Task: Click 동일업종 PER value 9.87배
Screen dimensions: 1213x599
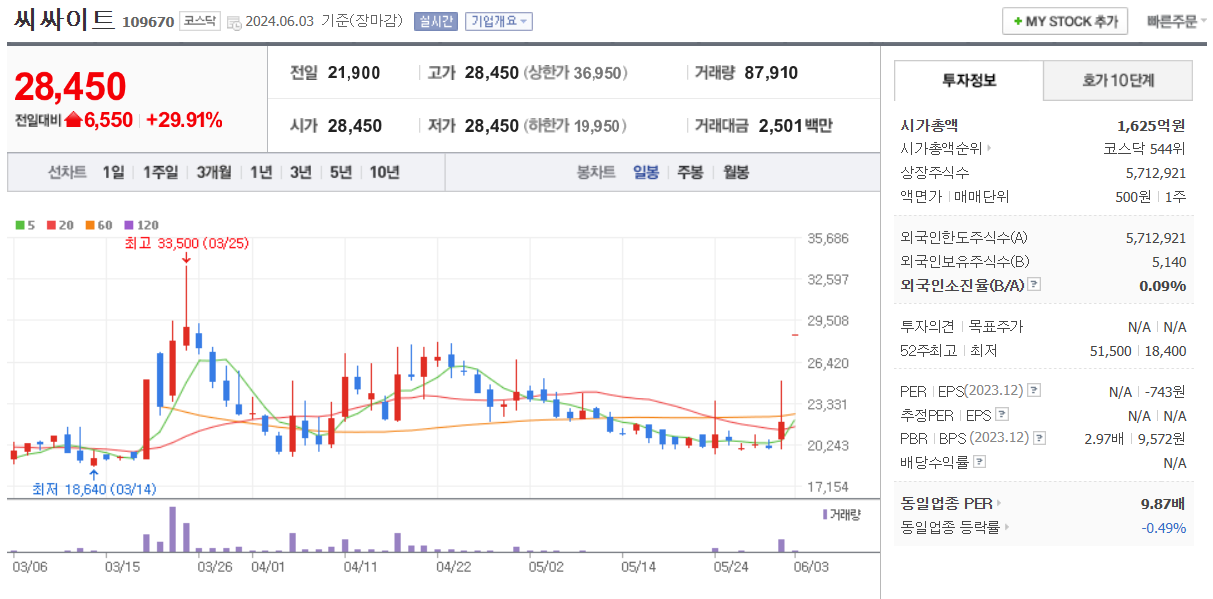Action: click(1164, 503)
